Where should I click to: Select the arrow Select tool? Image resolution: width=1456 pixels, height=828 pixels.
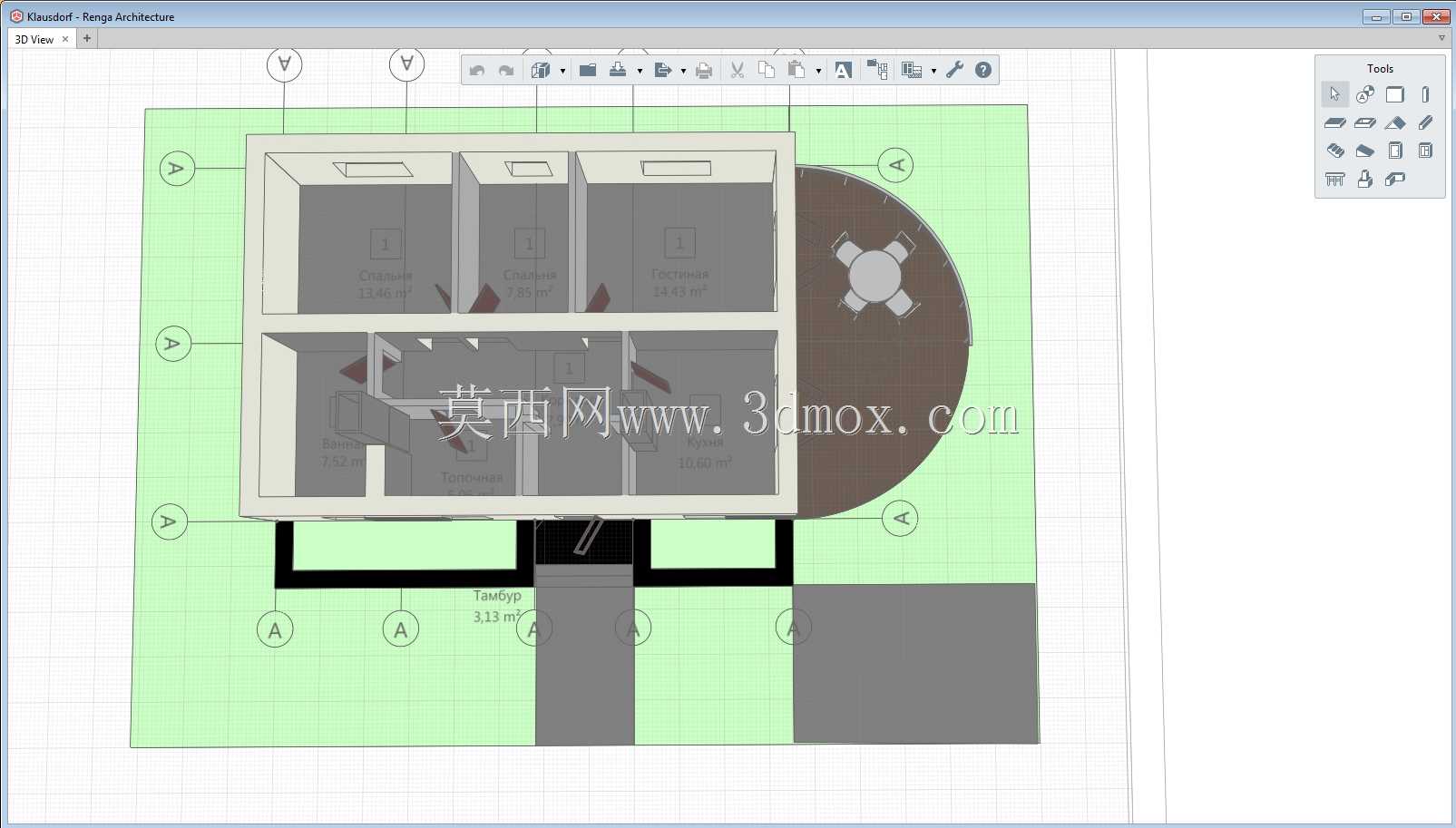[x=1334, y=94]
